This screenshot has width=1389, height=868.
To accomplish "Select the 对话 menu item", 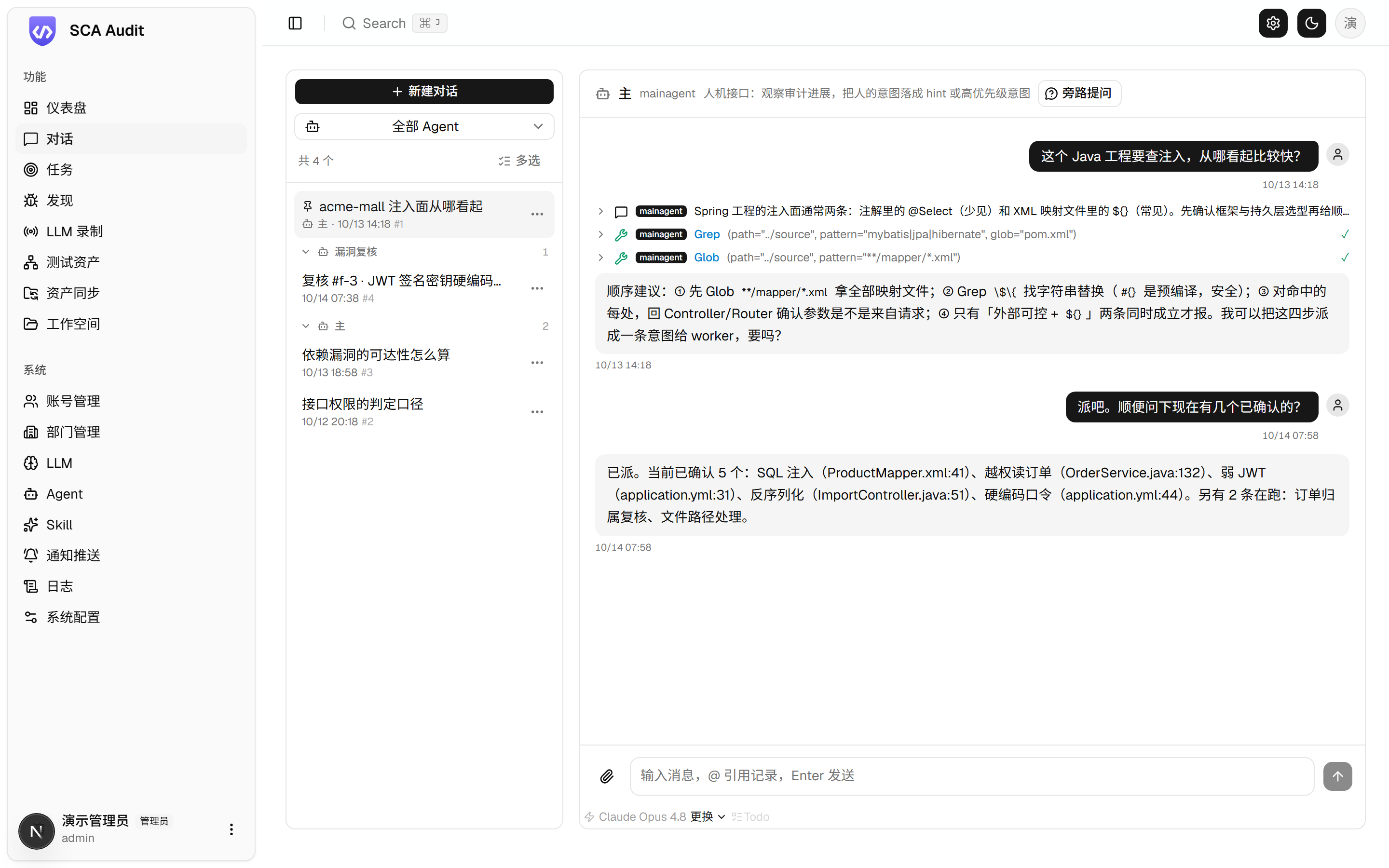I will coord(131,139).
